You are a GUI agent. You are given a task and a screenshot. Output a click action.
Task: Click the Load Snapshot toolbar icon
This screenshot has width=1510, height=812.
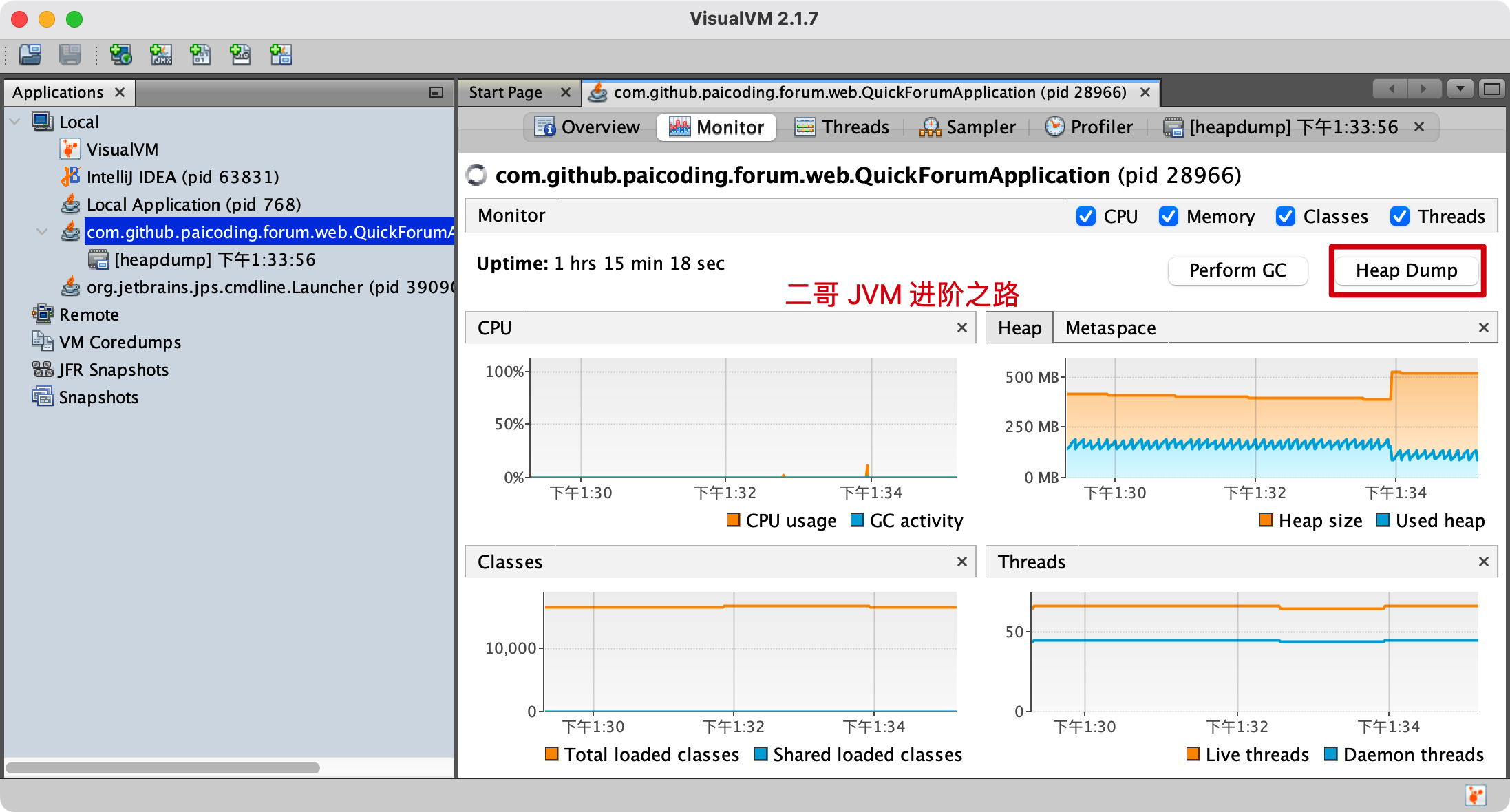(x=30, y=54)
